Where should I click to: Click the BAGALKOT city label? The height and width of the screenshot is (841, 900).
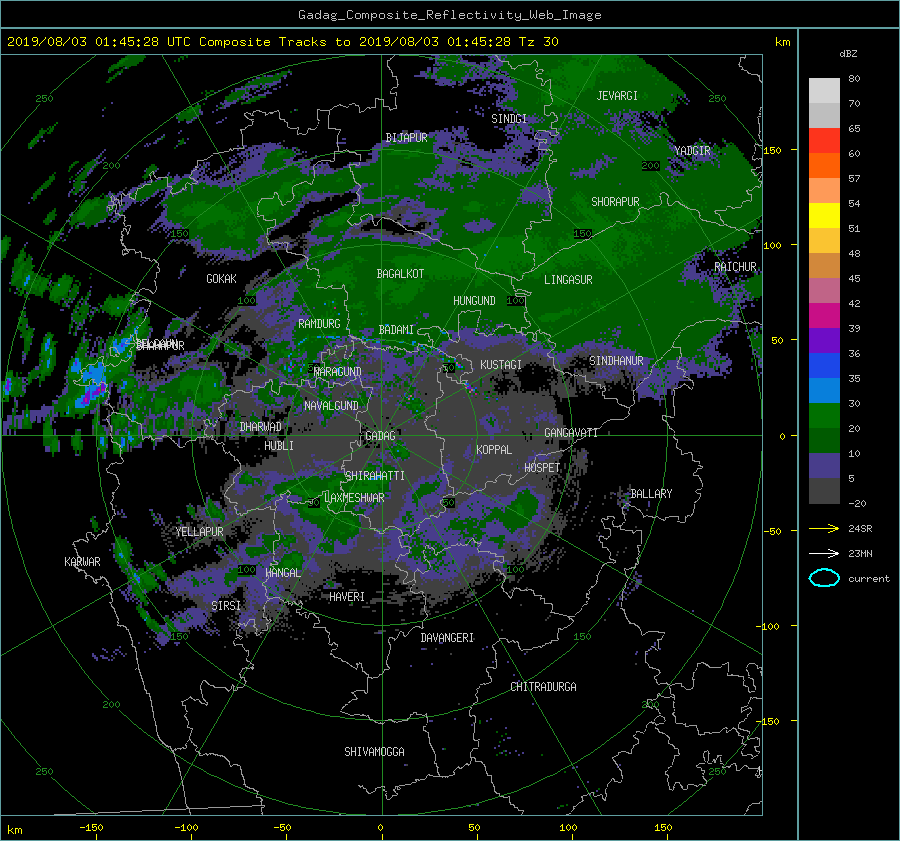tap(400, 274)
